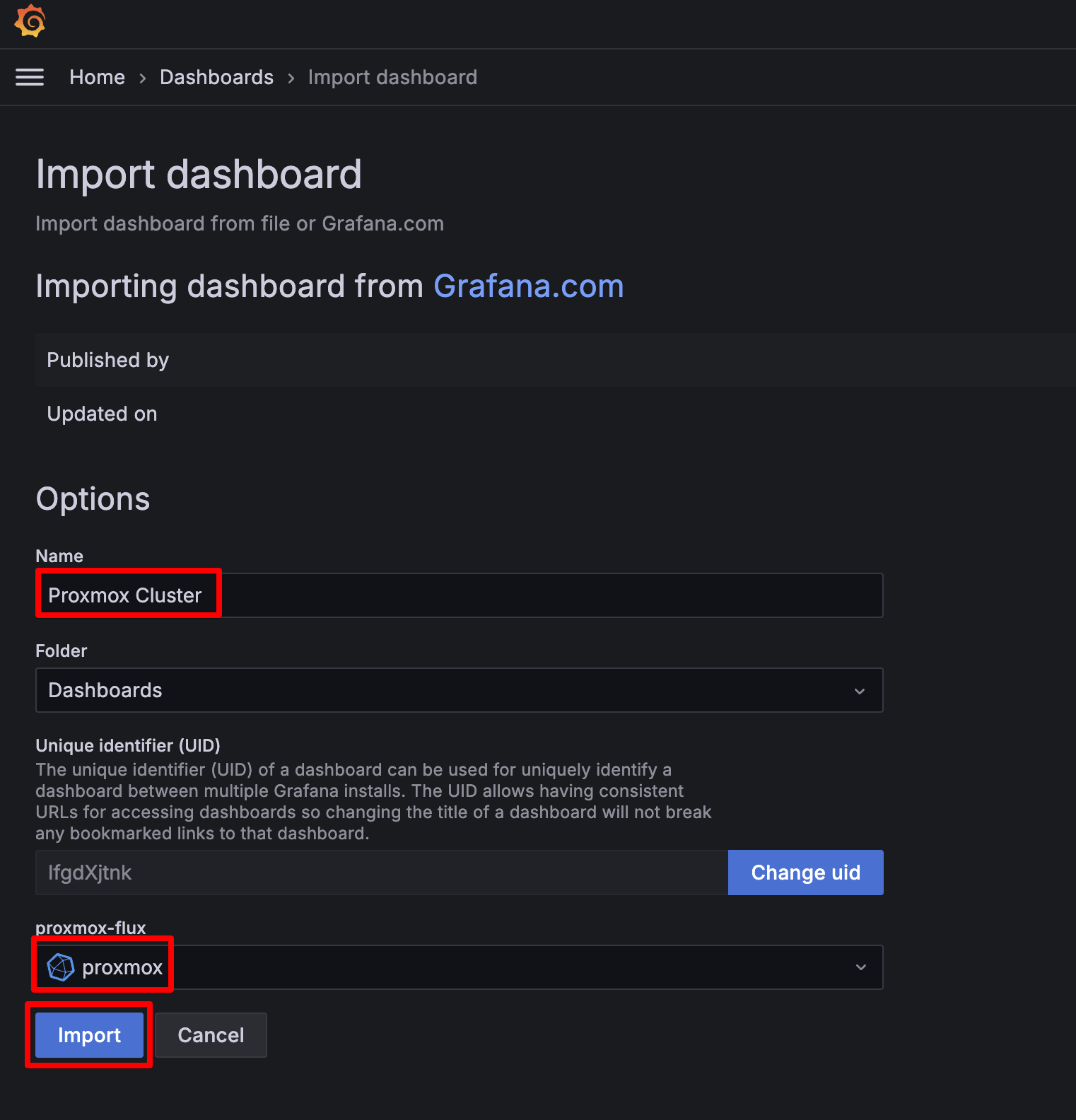Click the blue Import button

(x=89, y=1035)
